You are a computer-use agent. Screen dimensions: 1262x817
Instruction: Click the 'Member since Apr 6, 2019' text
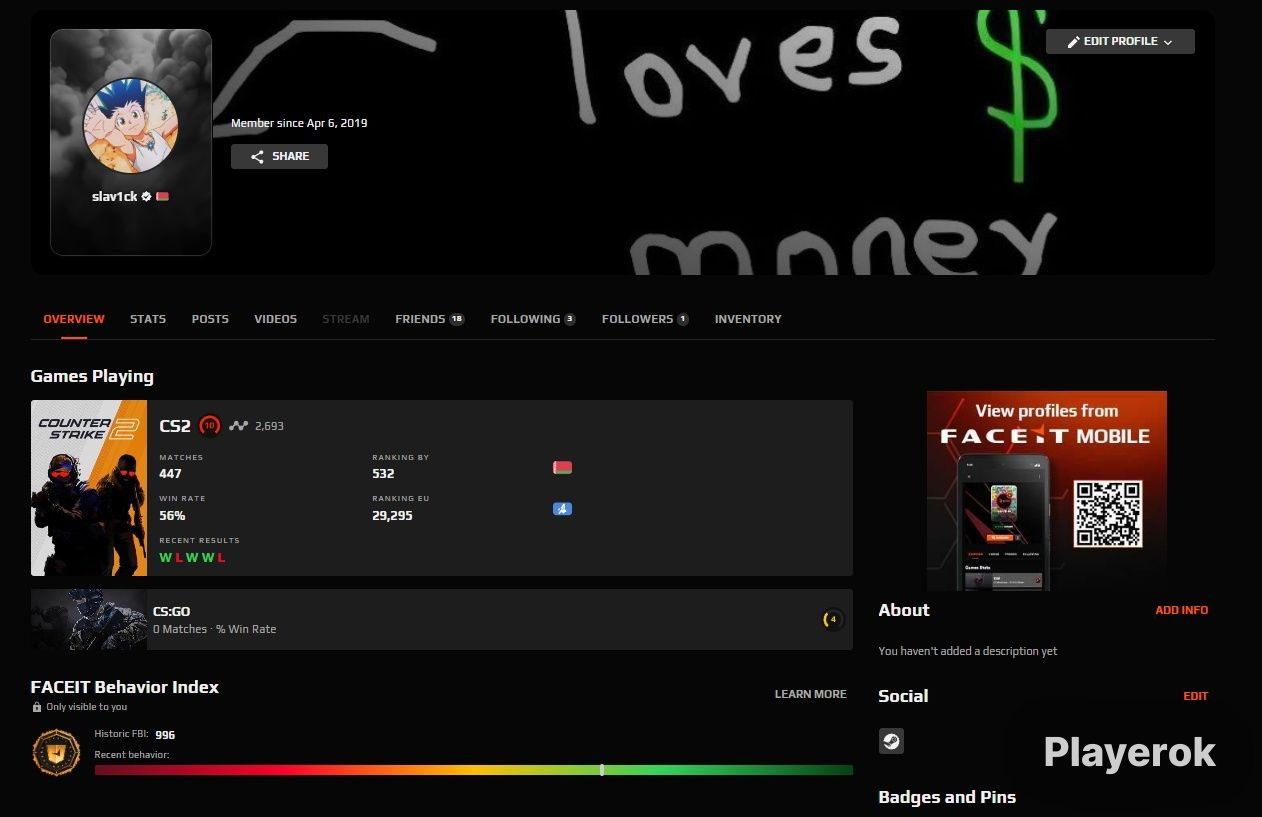tap(299, 123)
